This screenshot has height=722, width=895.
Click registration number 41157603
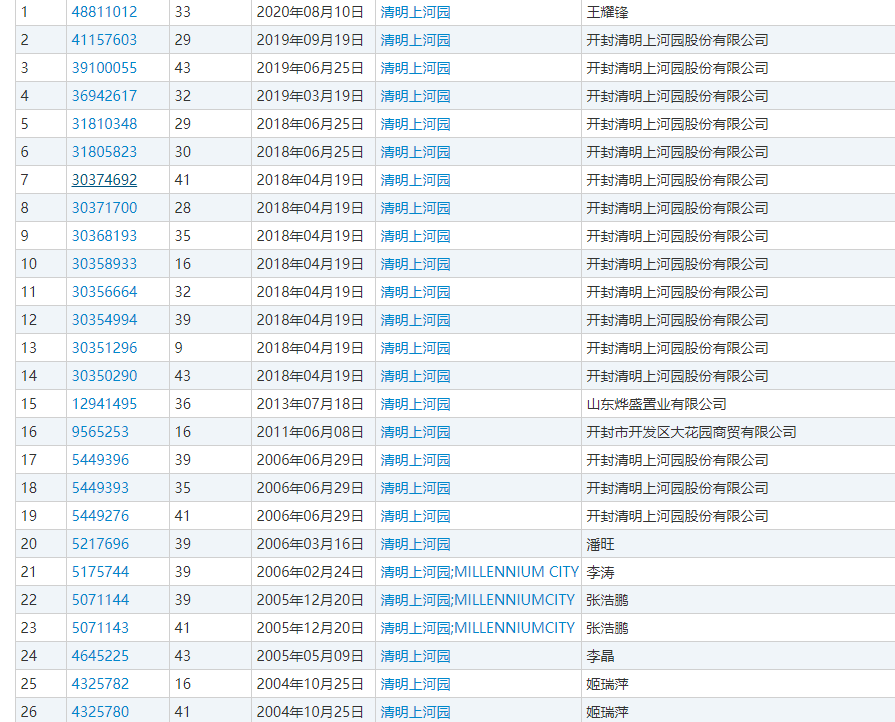(x=104, y=40)
